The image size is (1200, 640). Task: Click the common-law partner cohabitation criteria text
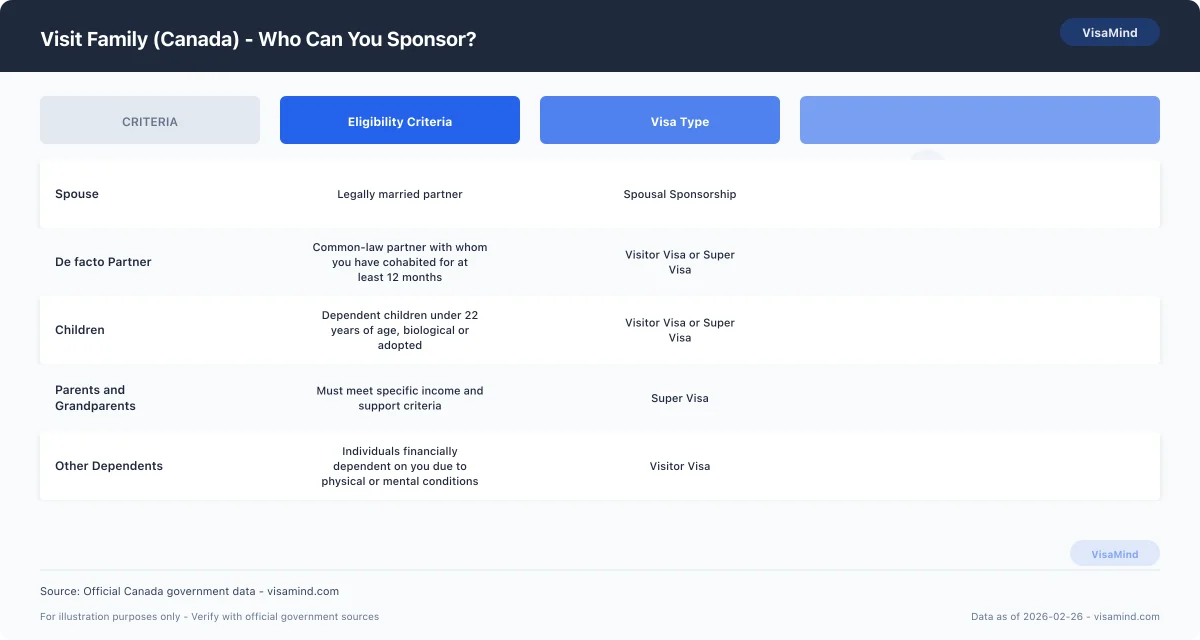click(x=400, y=262)
